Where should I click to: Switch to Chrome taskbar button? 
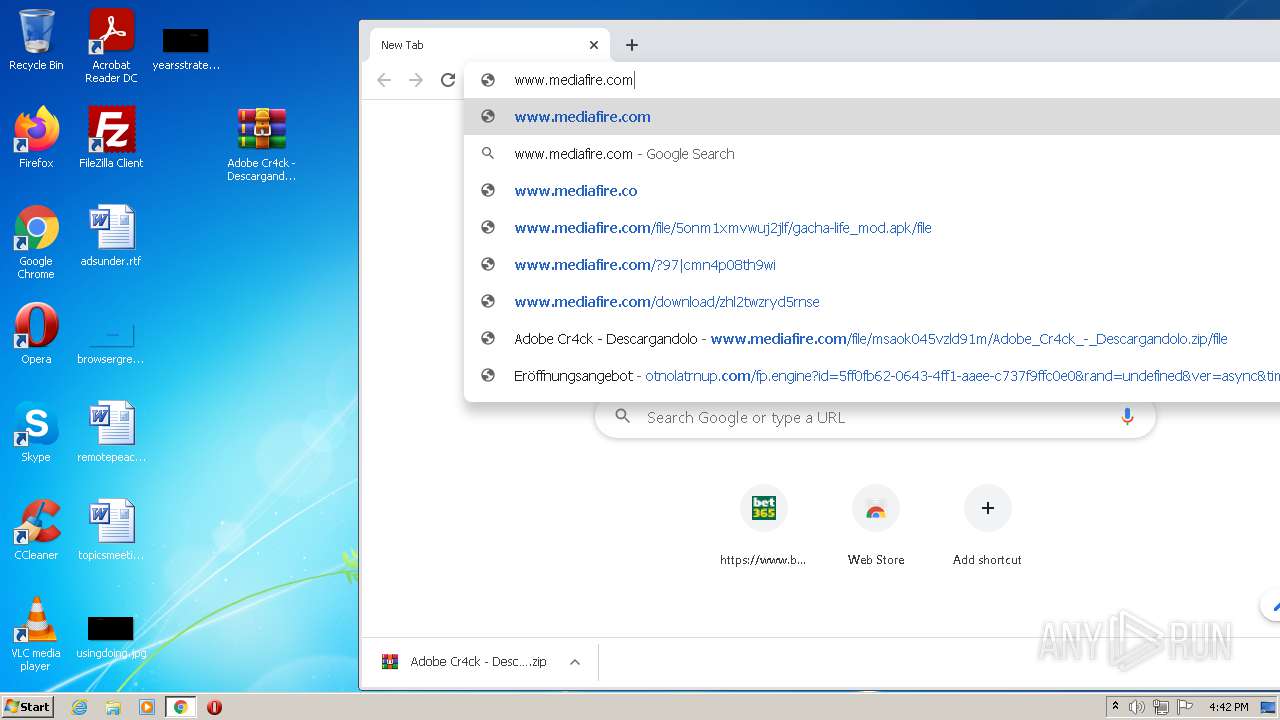pos(181,707)
